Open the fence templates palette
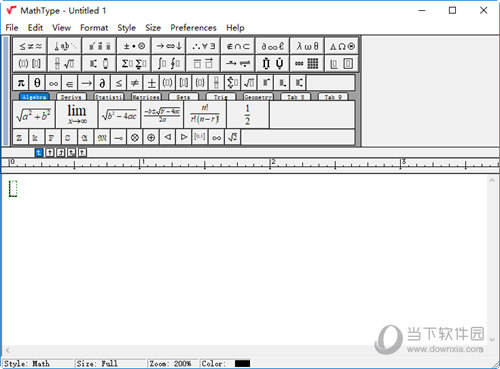The image size is (500, 369). tap(30, 63)
